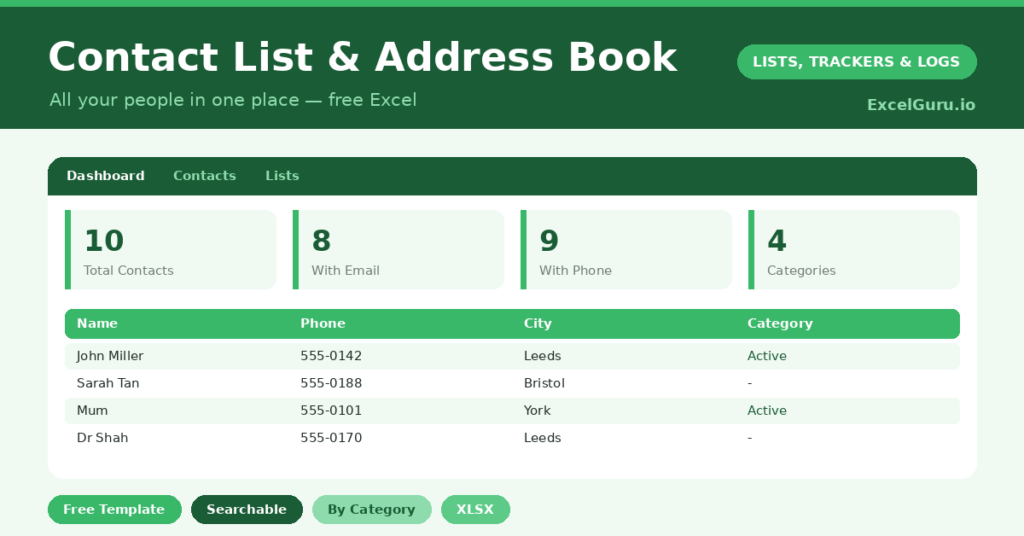Sort by the Phone column header
Viewport: 1024px width, 536px height.
pos(323,324)
